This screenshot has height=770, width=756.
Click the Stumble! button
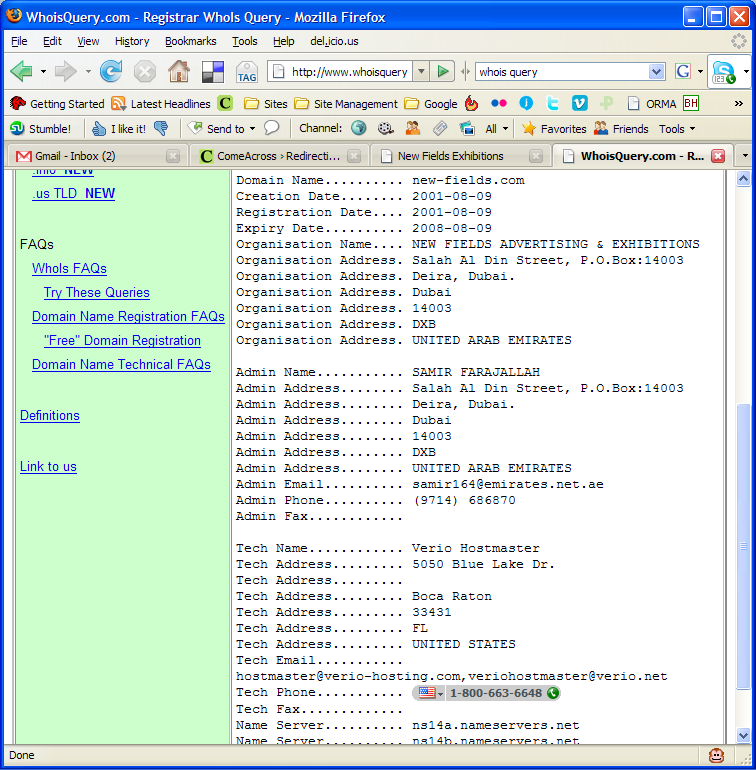[40, 129]
